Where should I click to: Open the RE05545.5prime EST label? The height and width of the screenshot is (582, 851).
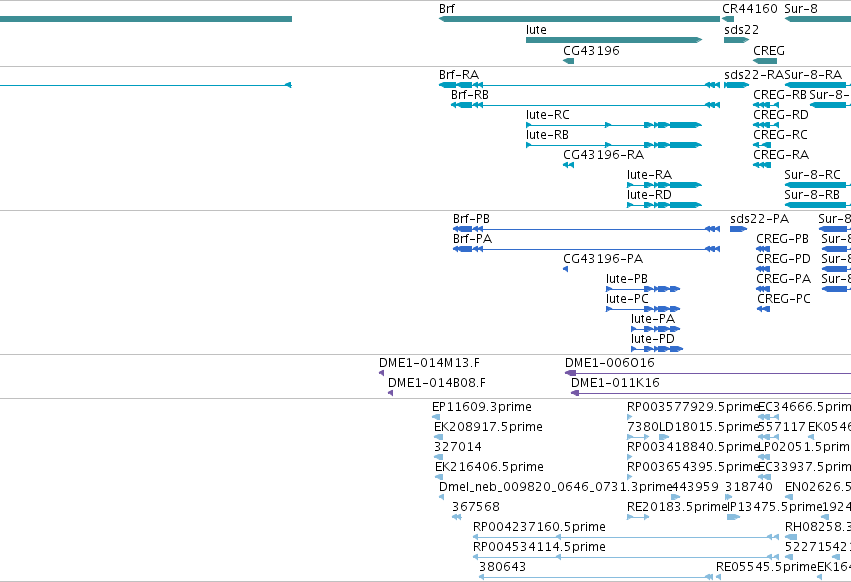coord(766,567)
